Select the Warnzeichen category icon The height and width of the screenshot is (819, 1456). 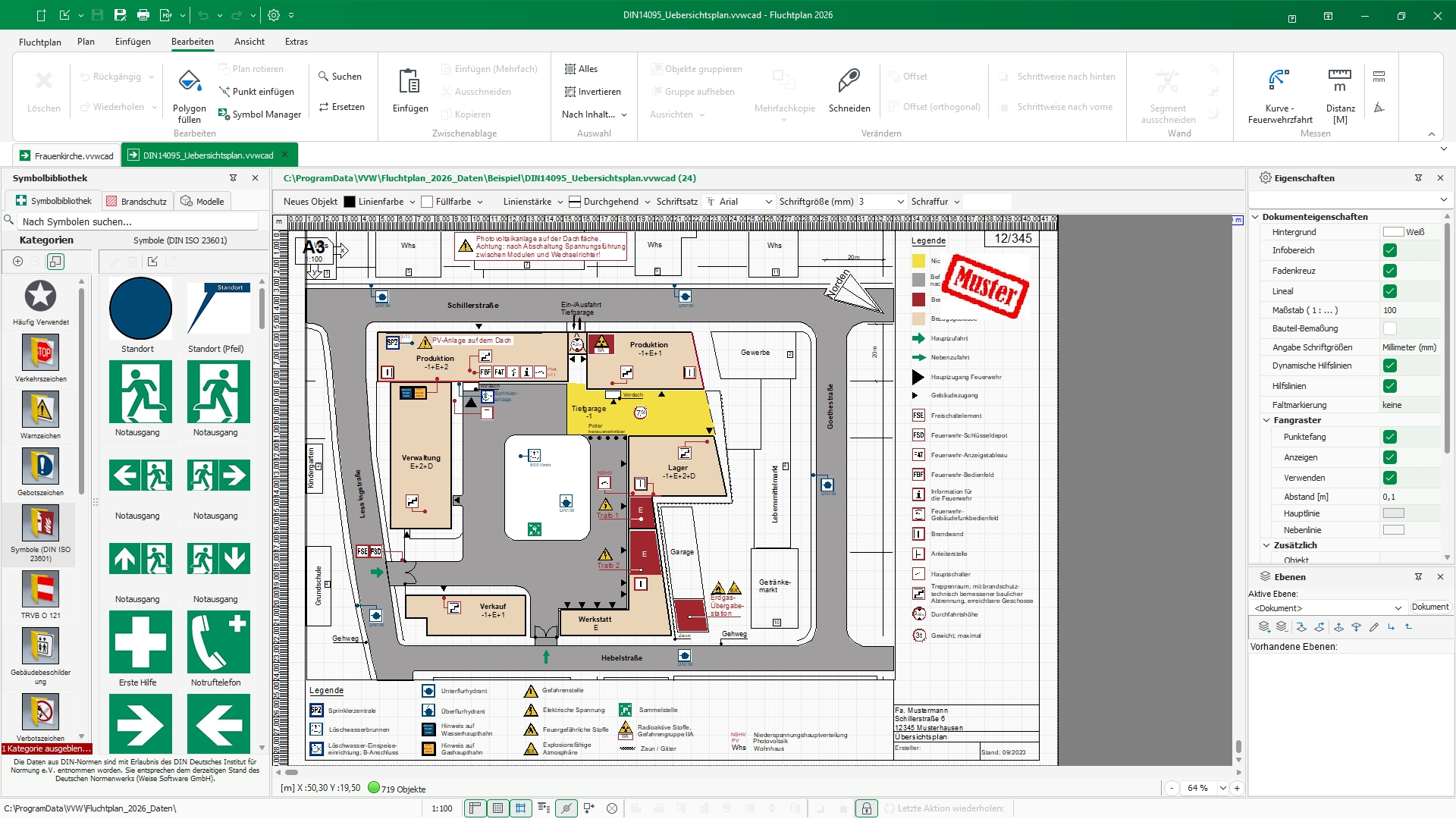[x=40, y=410]
